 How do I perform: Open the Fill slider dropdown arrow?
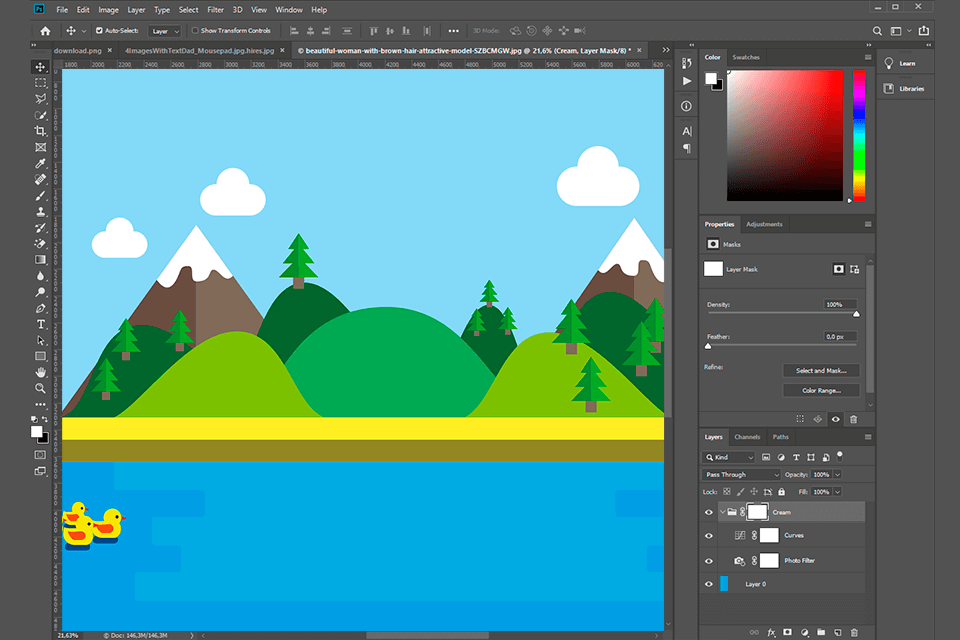click(838, 492)
